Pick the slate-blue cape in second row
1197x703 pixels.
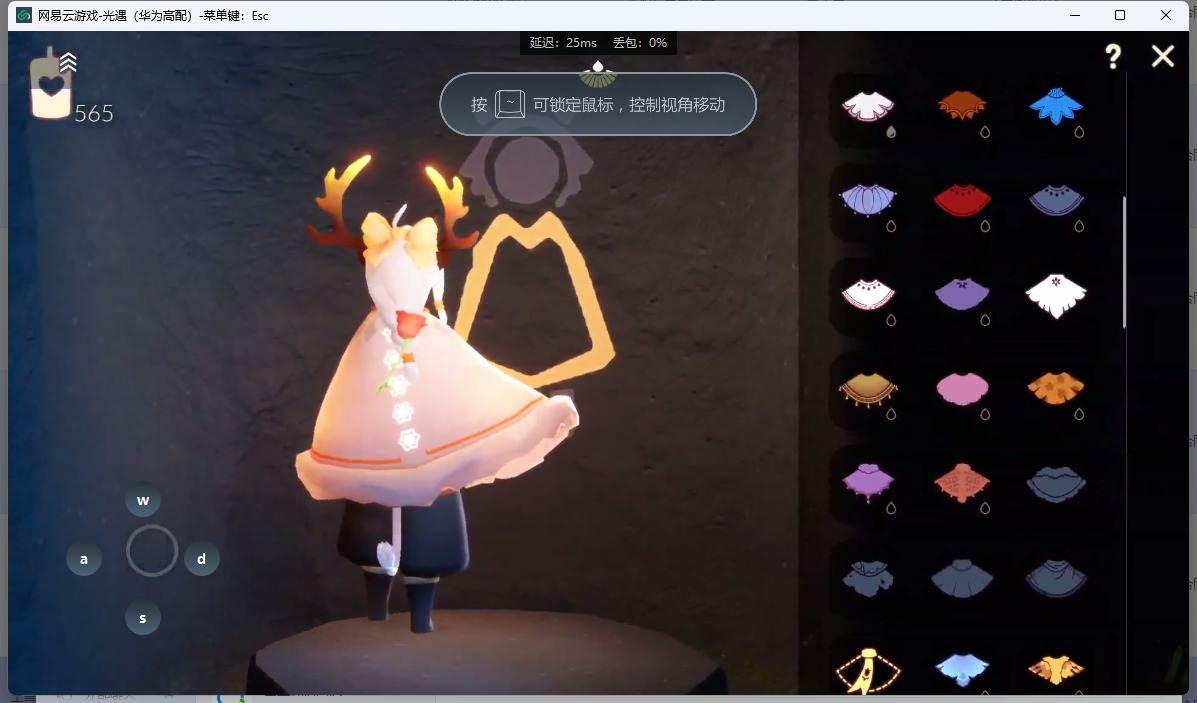(1056, 200)
